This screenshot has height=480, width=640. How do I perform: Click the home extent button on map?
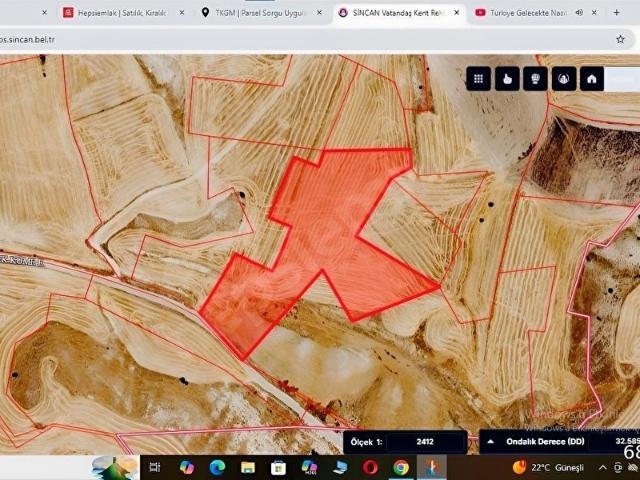click(592, 79)
